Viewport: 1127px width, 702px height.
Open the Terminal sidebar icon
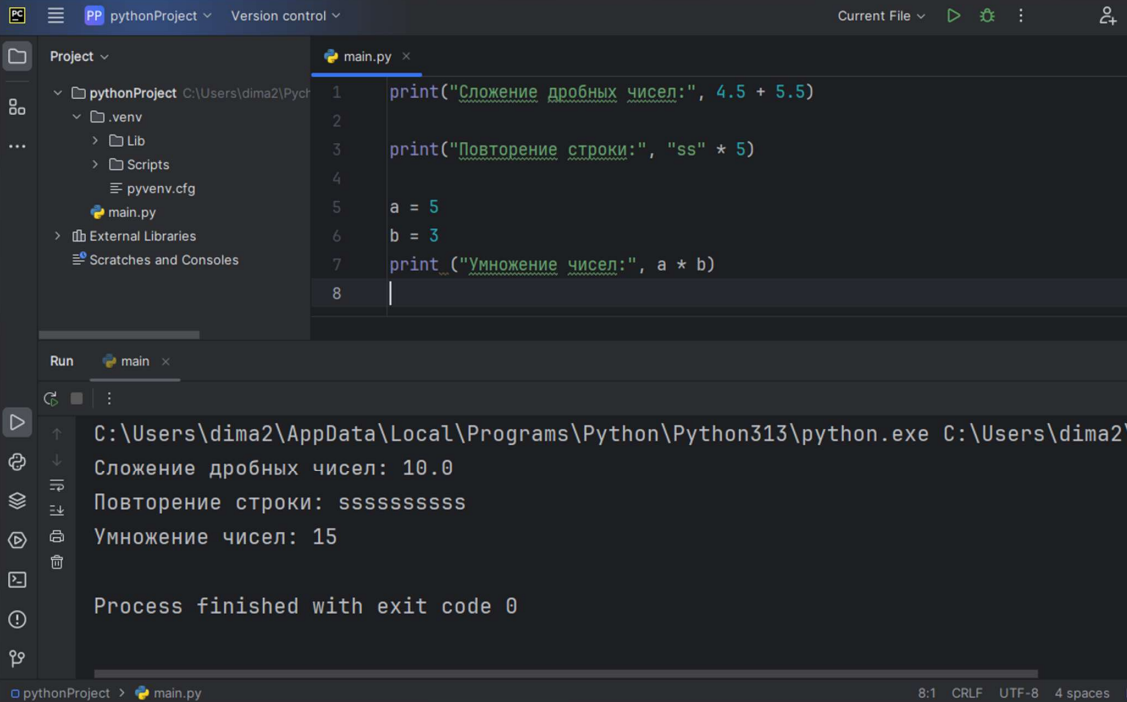[x=17, y=580]
